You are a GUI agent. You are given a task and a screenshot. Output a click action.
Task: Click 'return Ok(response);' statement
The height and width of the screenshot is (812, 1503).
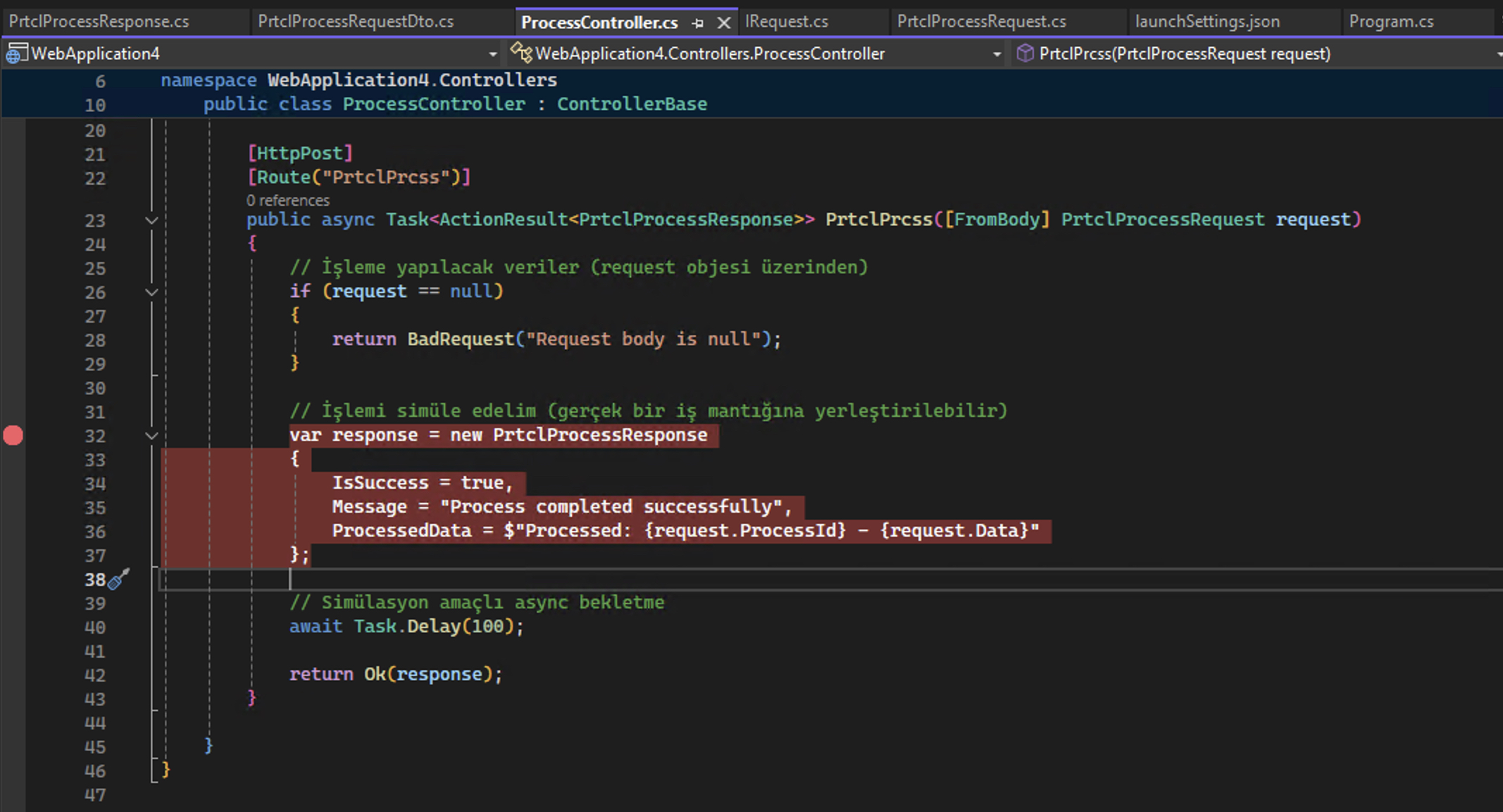(396, 674)
